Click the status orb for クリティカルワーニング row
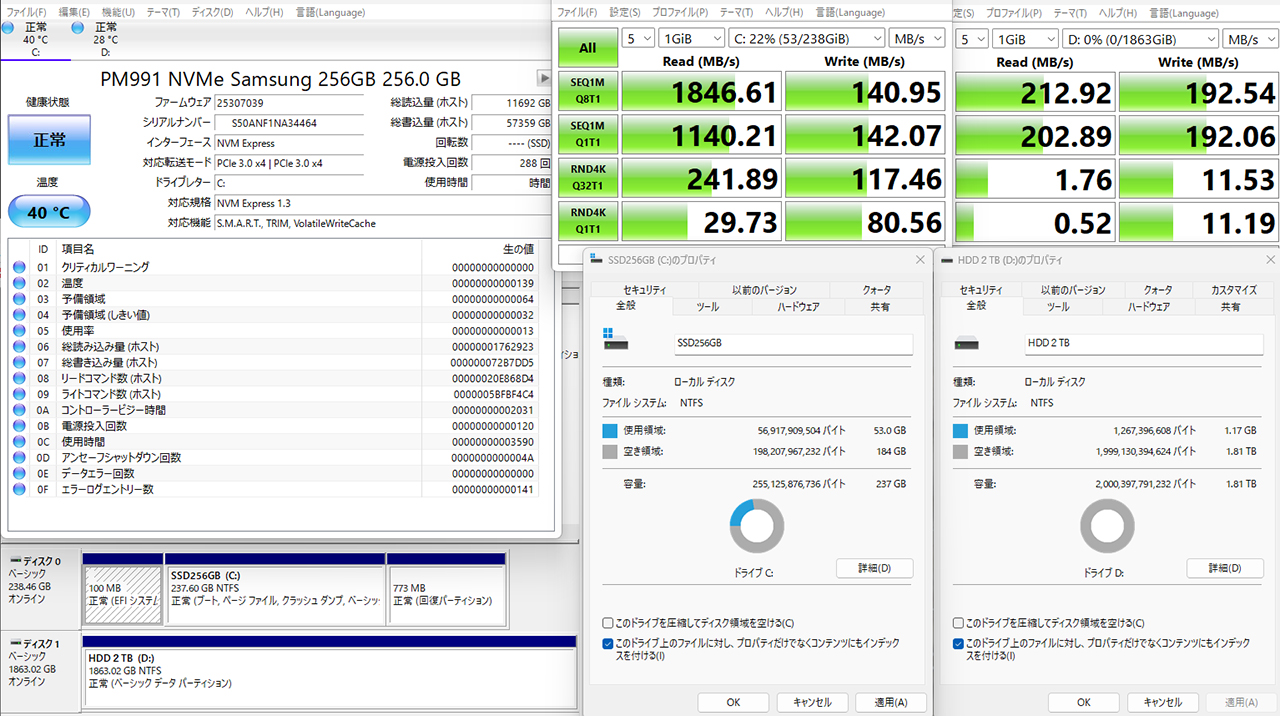Screen dimensions: 1280x716 pyautogui.click(x=19, y=267)
